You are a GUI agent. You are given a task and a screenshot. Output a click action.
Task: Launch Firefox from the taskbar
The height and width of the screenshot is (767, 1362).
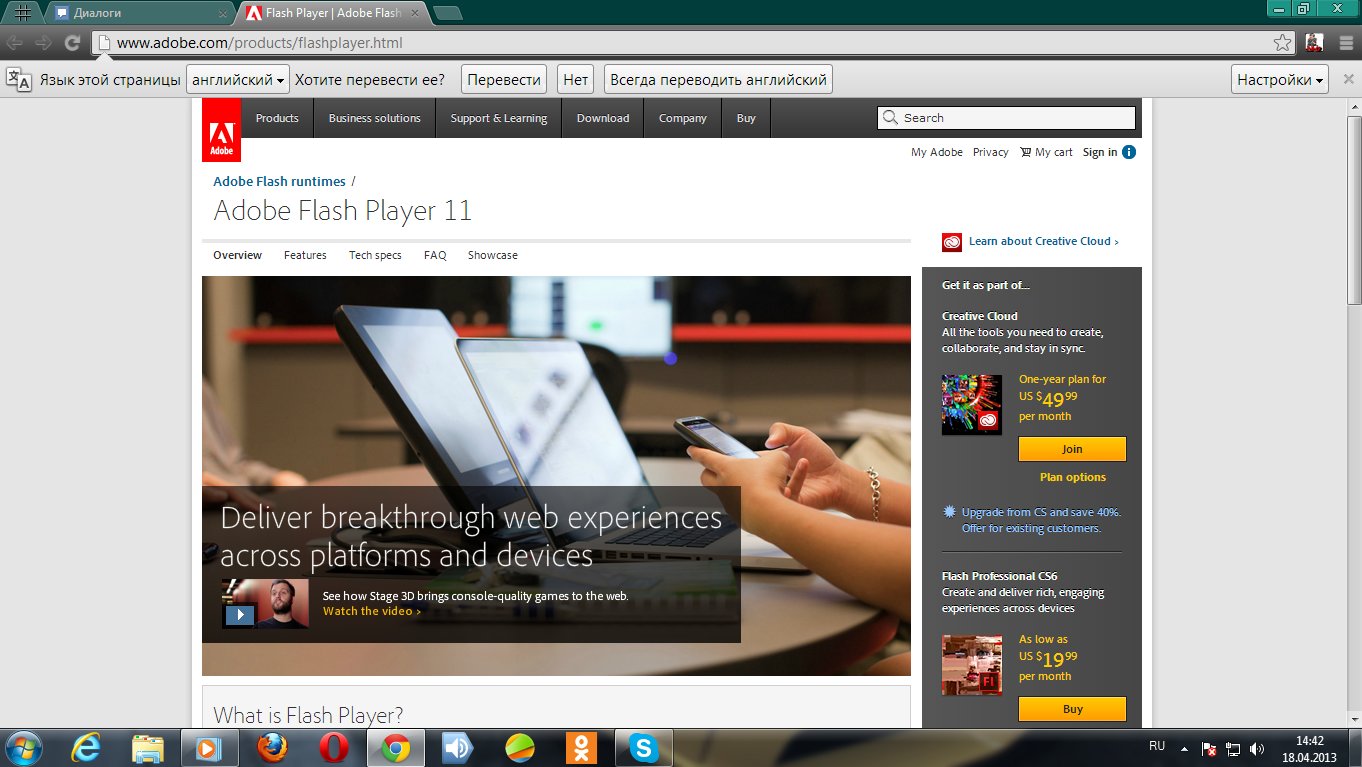click(271, 748)
